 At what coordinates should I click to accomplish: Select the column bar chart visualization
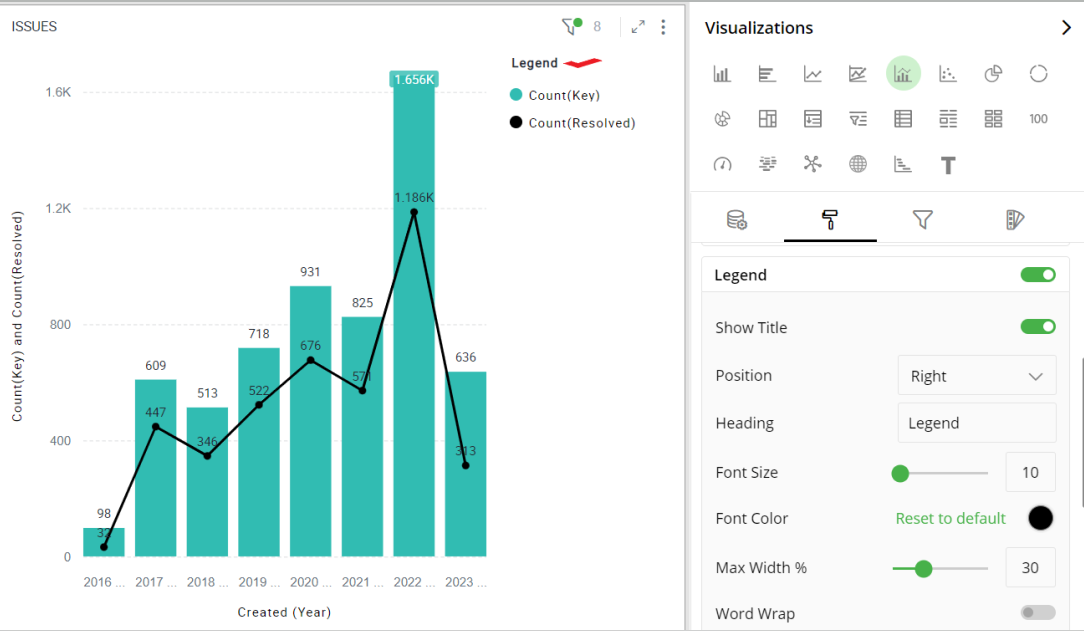pos(722,74)
